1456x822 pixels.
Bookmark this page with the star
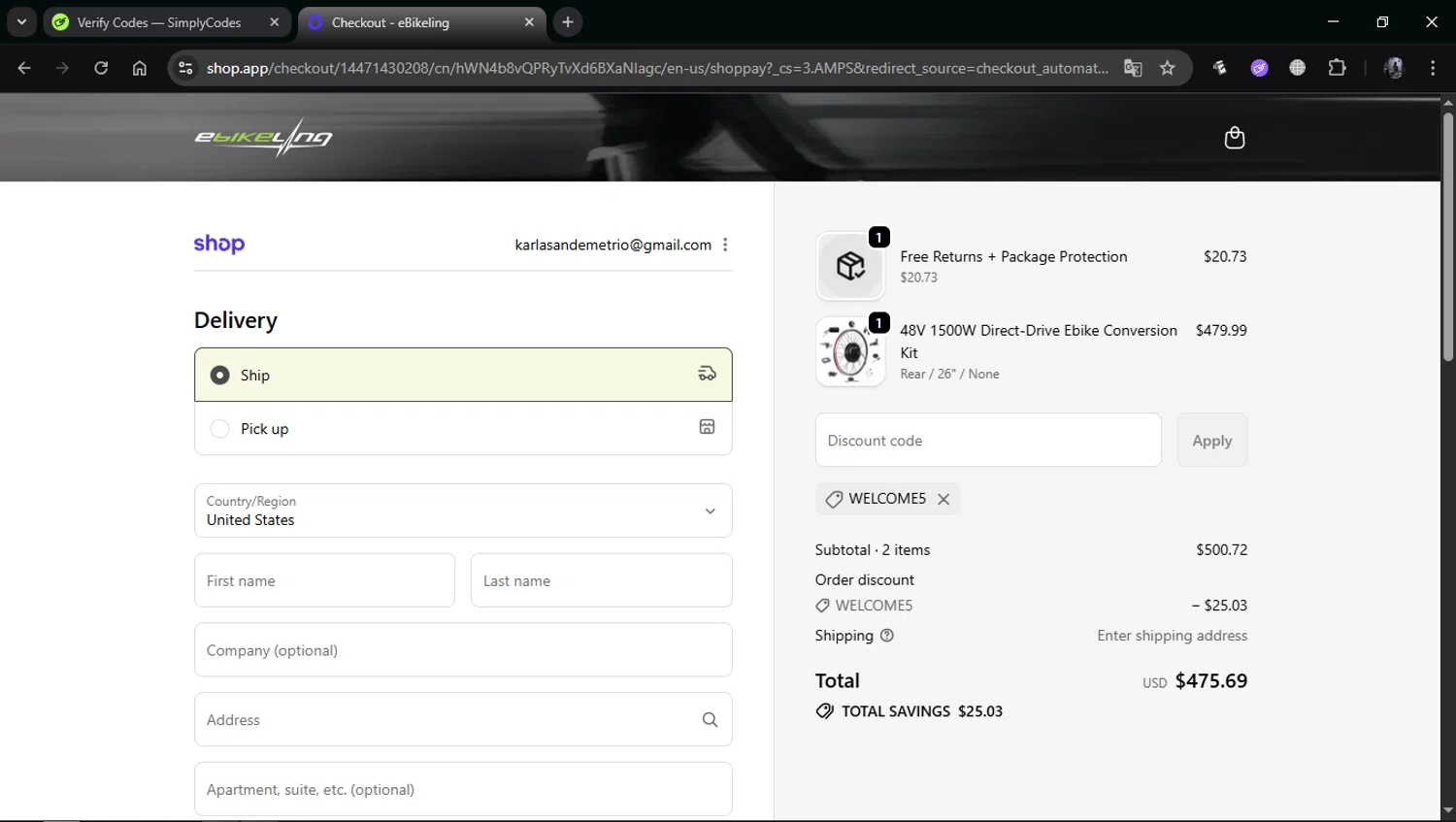(1168, 68)
